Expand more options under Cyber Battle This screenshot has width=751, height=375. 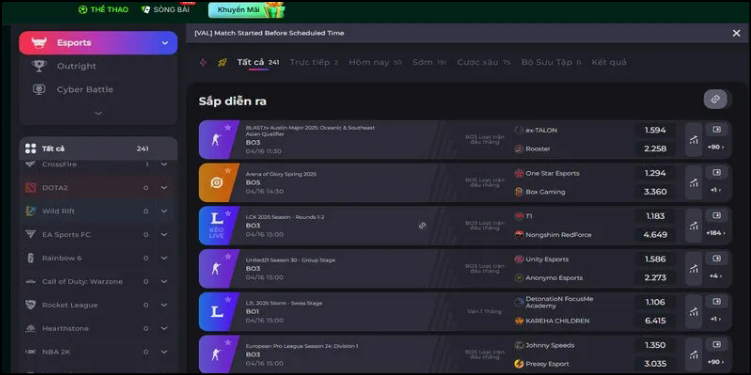tap(98, 114)
